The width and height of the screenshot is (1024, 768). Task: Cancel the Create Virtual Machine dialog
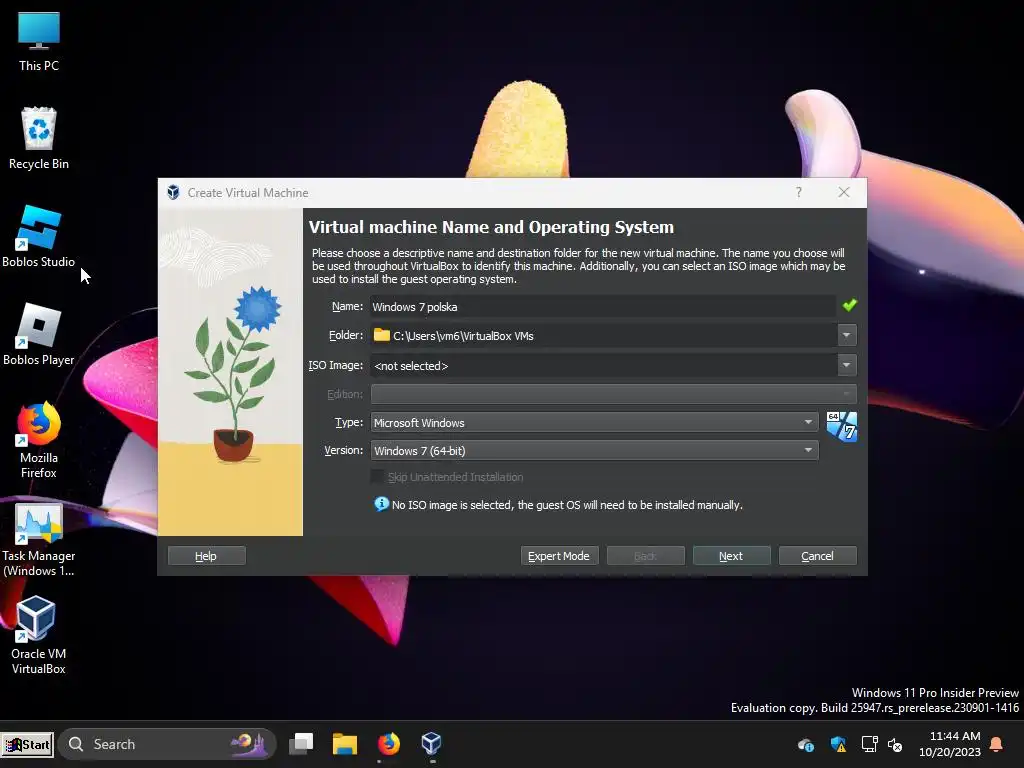click(x=818, y=556)
